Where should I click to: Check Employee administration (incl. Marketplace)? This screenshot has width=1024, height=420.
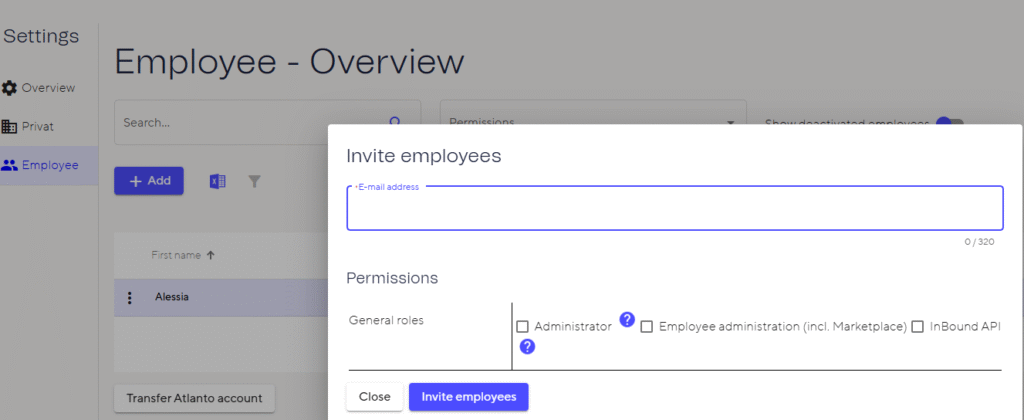(647, 327)
